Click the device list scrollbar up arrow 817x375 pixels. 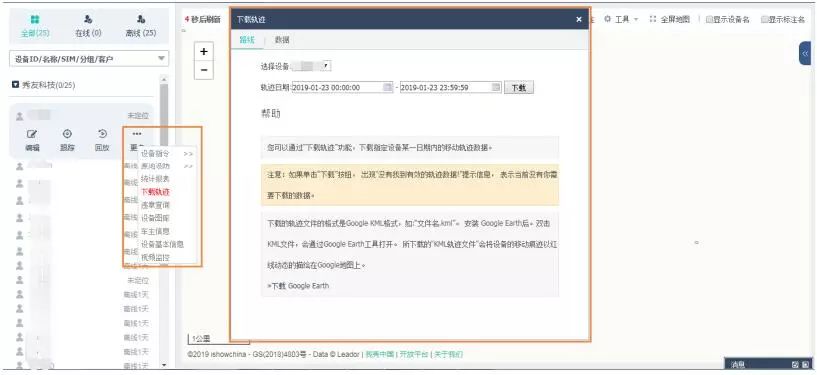164,79
